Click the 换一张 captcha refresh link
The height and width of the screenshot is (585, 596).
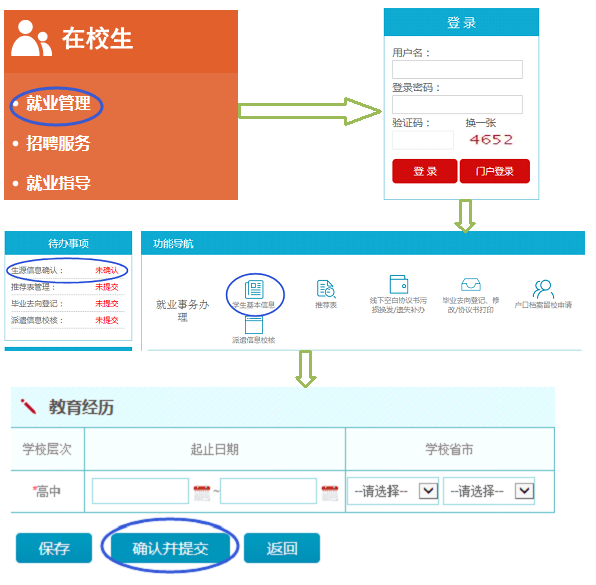[x=480, y=123]
